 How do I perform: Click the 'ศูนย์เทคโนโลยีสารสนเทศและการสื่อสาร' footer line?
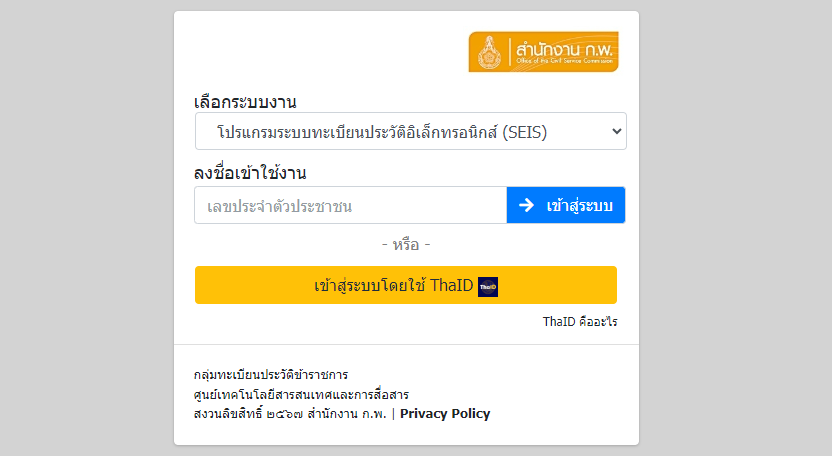301,394
